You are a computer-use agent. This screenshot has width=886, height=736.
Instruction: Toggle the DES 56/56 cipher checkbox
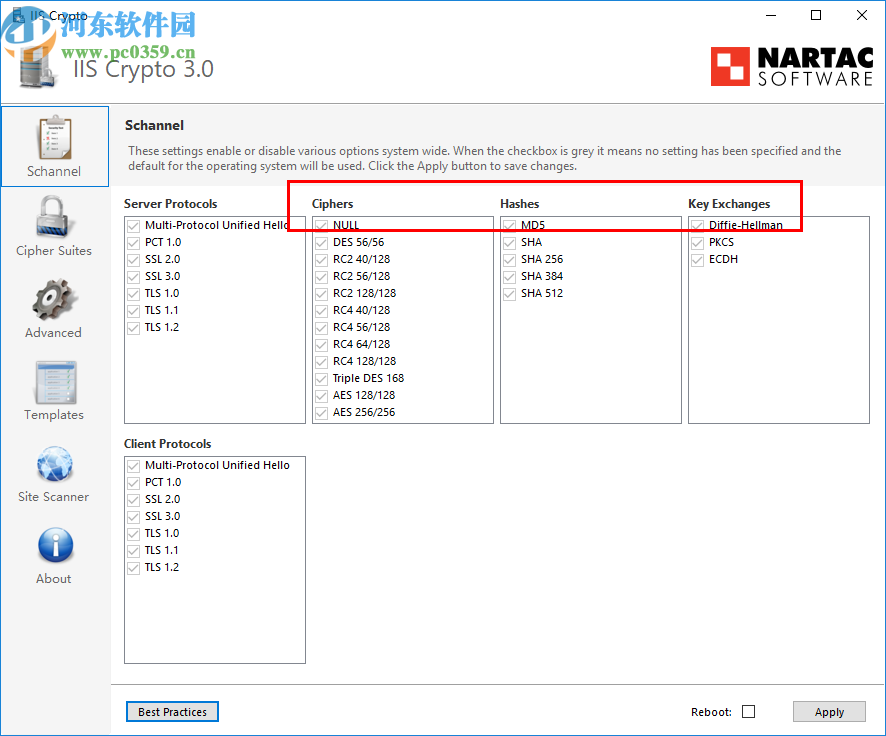click(322, 243)
